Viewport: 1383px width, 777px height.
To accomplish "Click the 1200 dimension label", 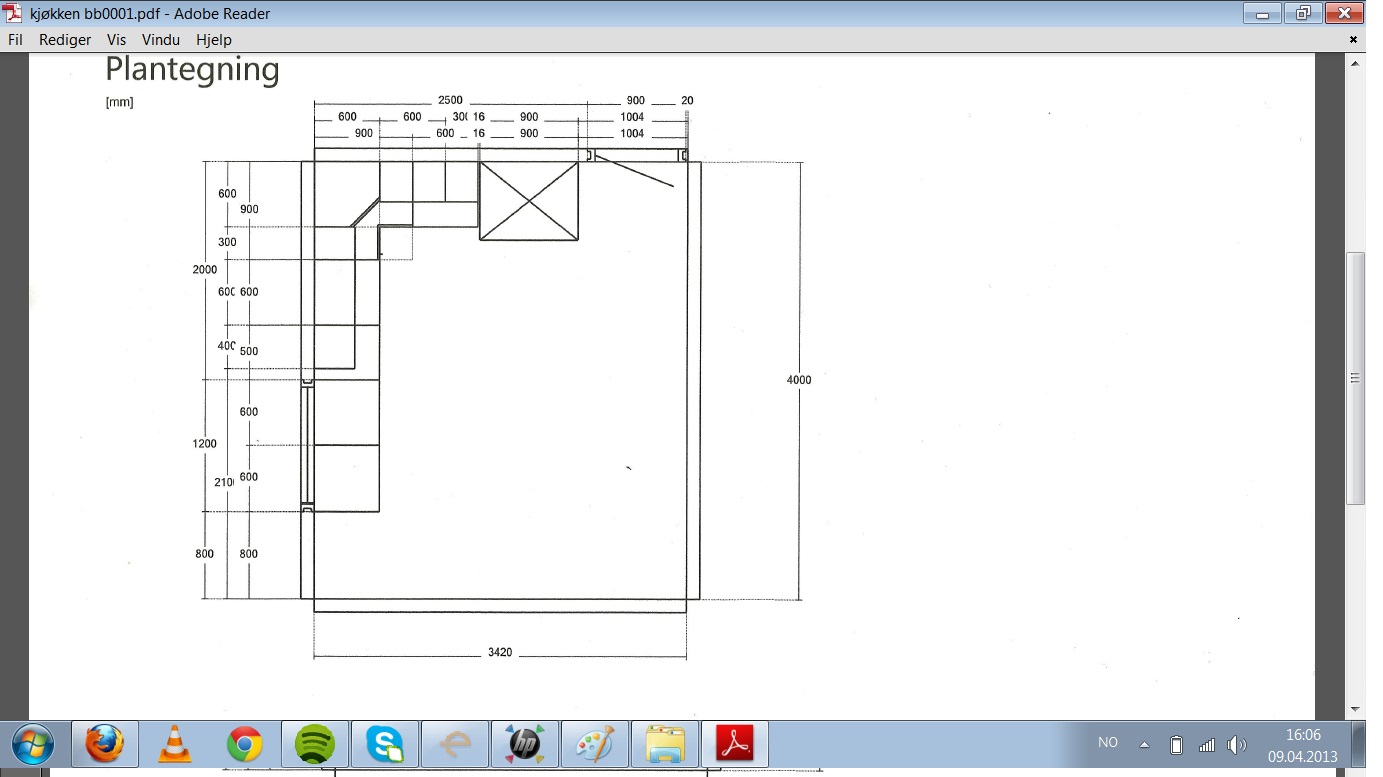I will click(205, 444).
